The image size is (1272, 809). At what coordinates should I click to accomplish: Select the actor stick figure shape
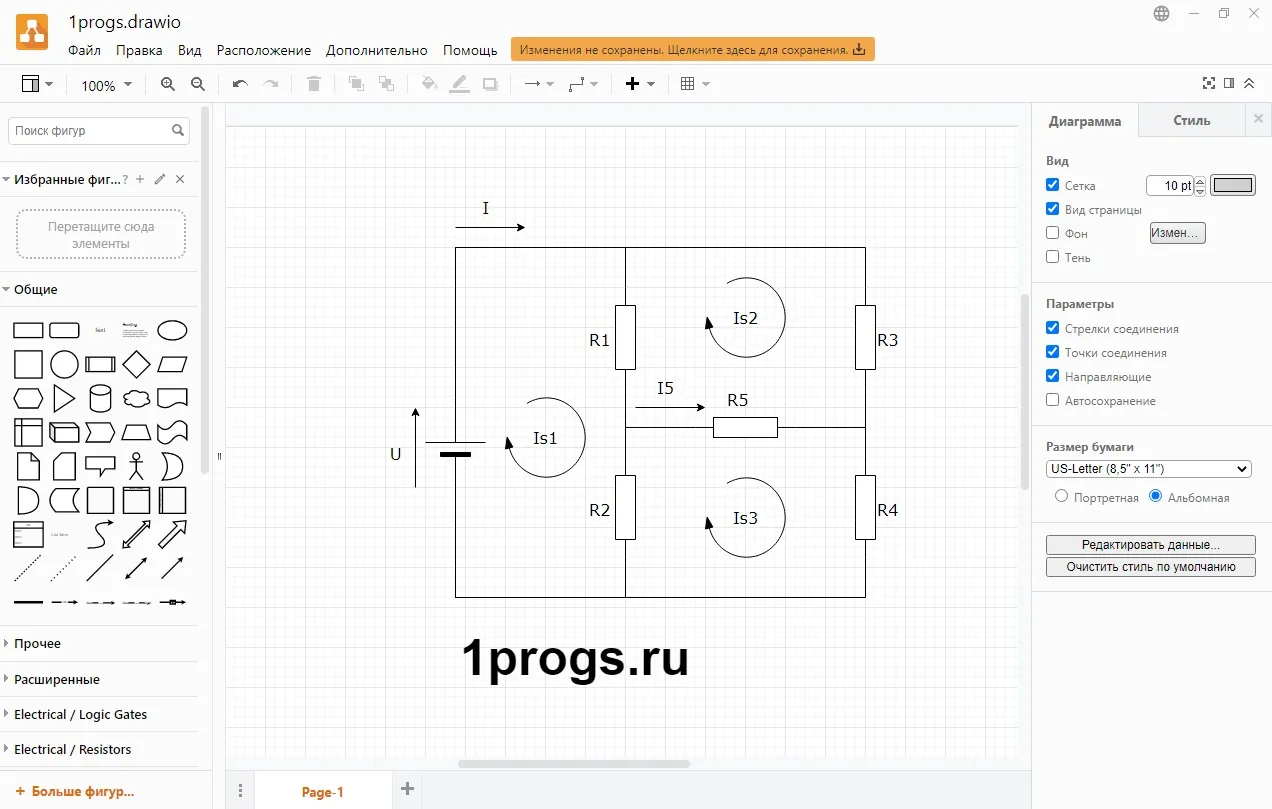[137, 466]
